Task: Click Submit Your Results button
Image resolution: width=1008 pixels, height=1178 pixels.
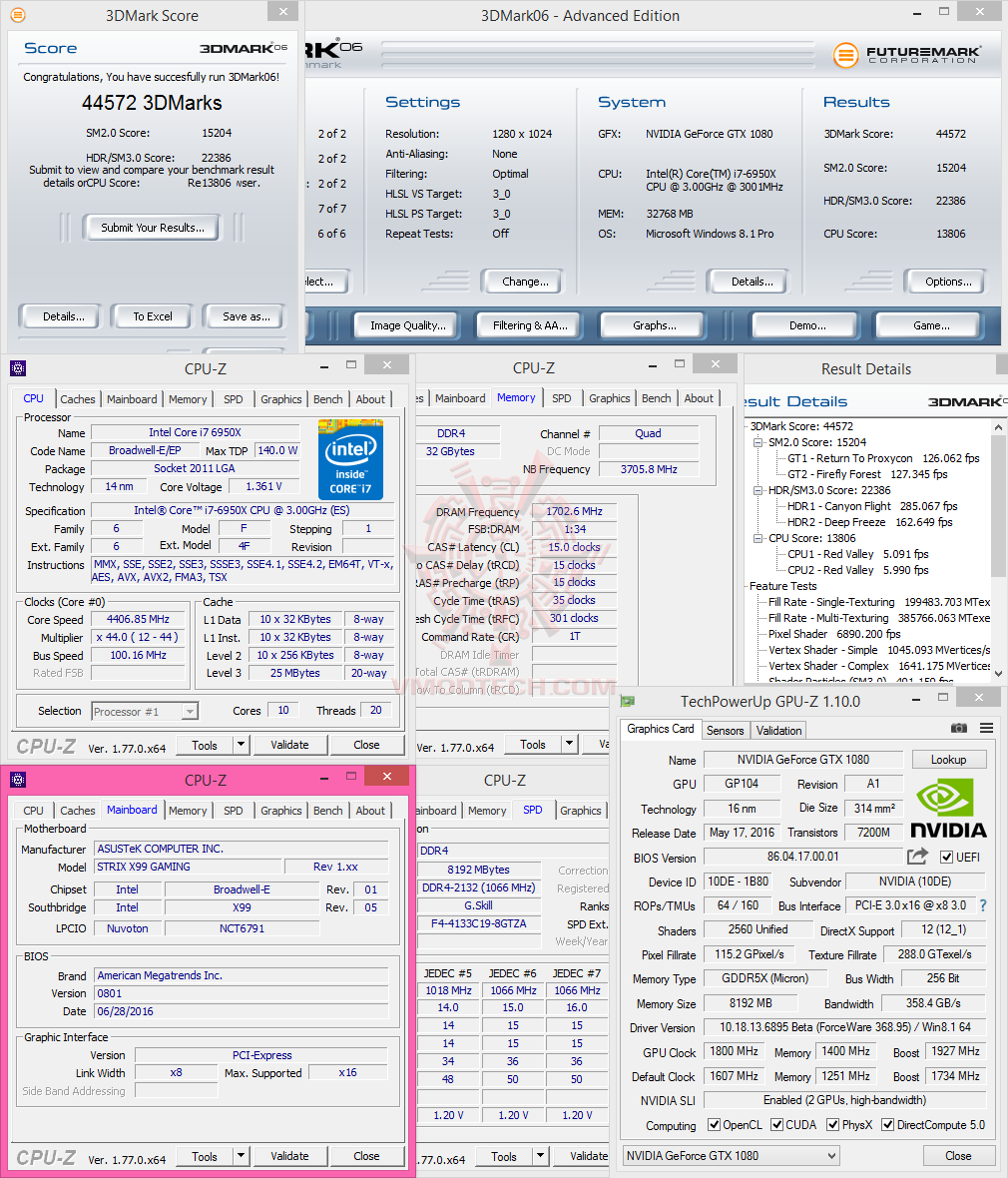Action: (153, 228)
